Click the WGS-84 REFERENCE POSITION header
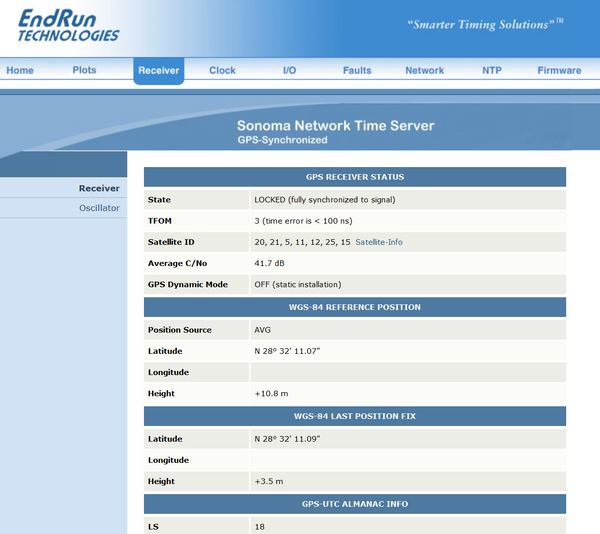The image size is (600, 534). pos(355,307)
